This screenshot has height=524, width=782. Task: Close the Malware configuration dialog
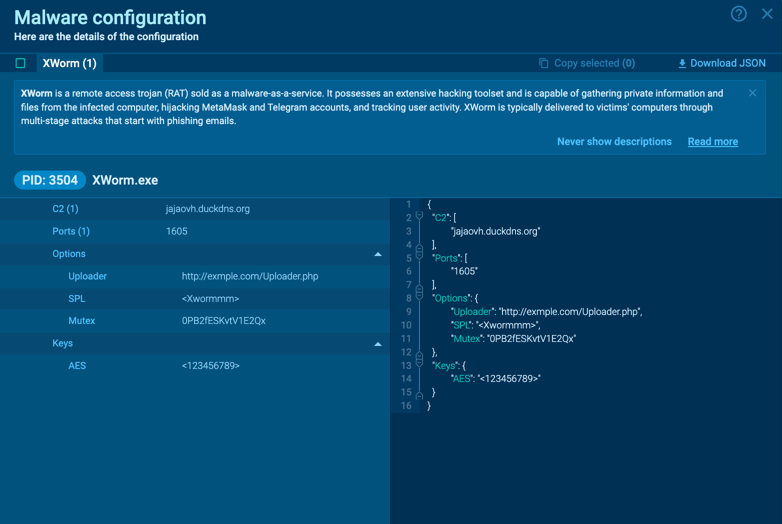(x=767, y=14)
